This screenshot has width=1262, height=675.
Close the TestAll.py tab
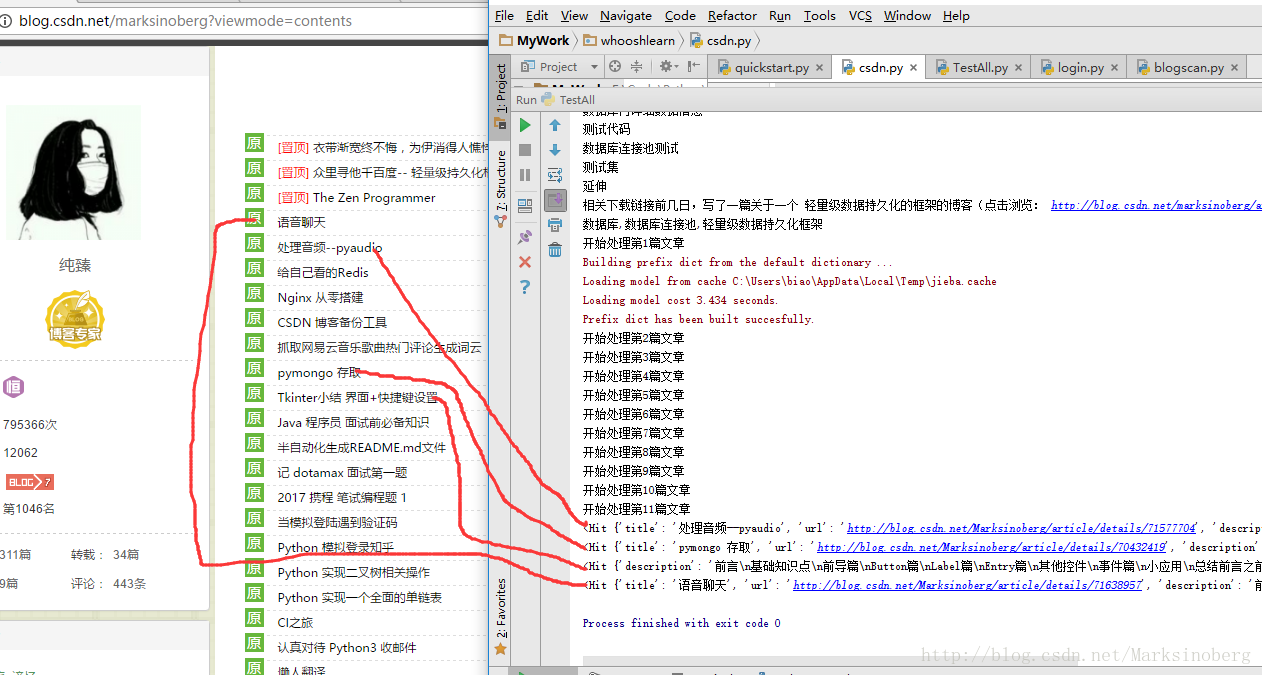pos(1018,68)
